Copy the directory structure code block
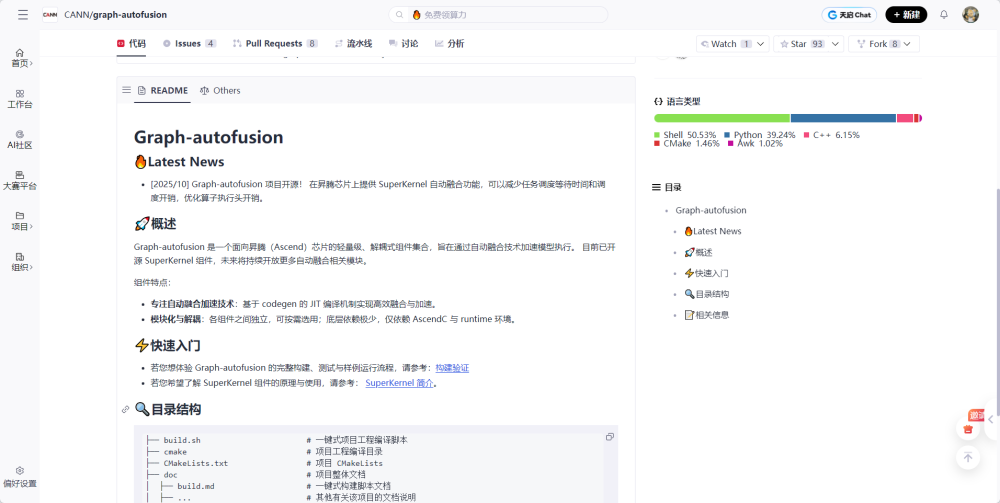This screenshot has width=1000, height=503. point(610,437)
